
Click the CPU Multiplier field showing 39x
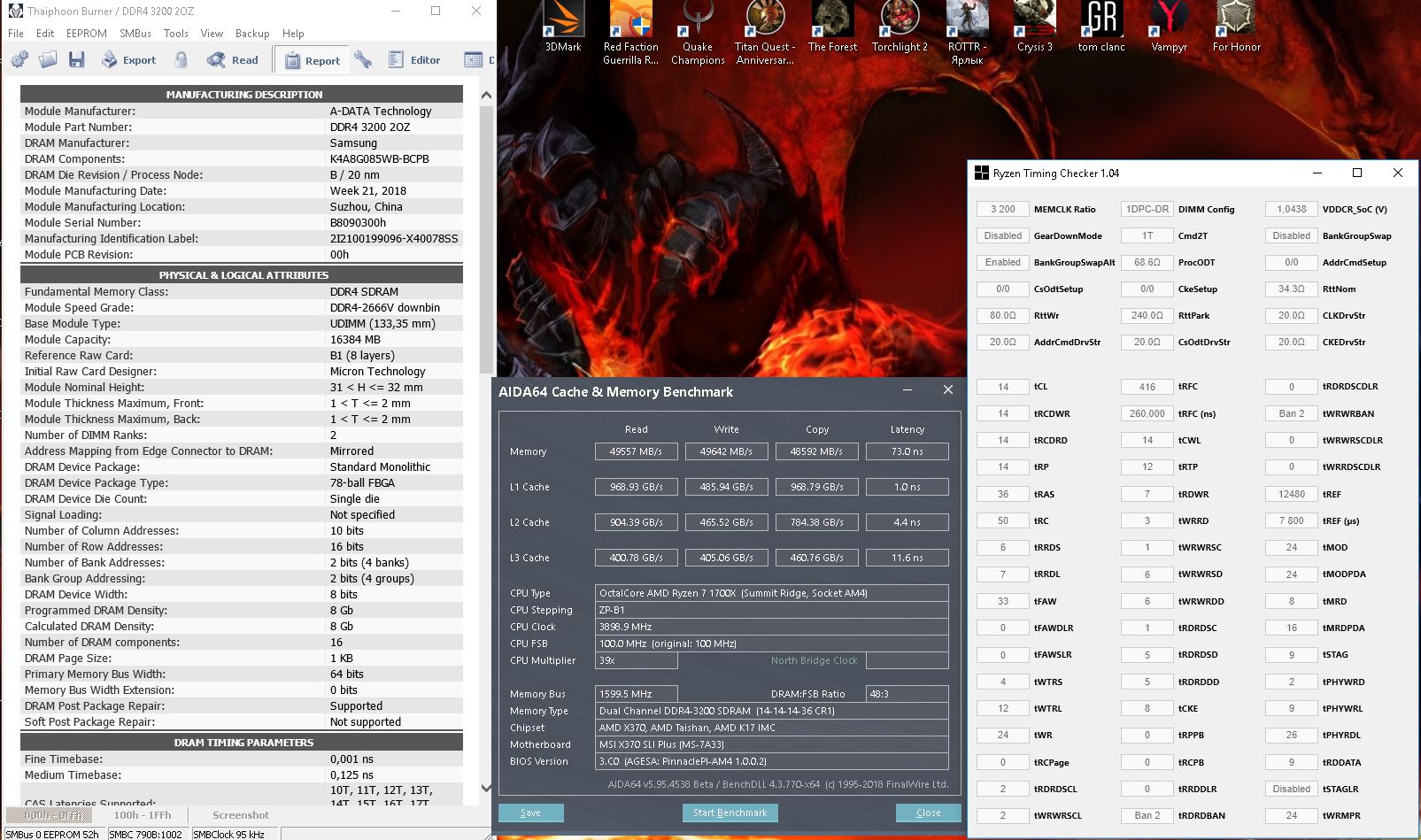pos(637,660)
